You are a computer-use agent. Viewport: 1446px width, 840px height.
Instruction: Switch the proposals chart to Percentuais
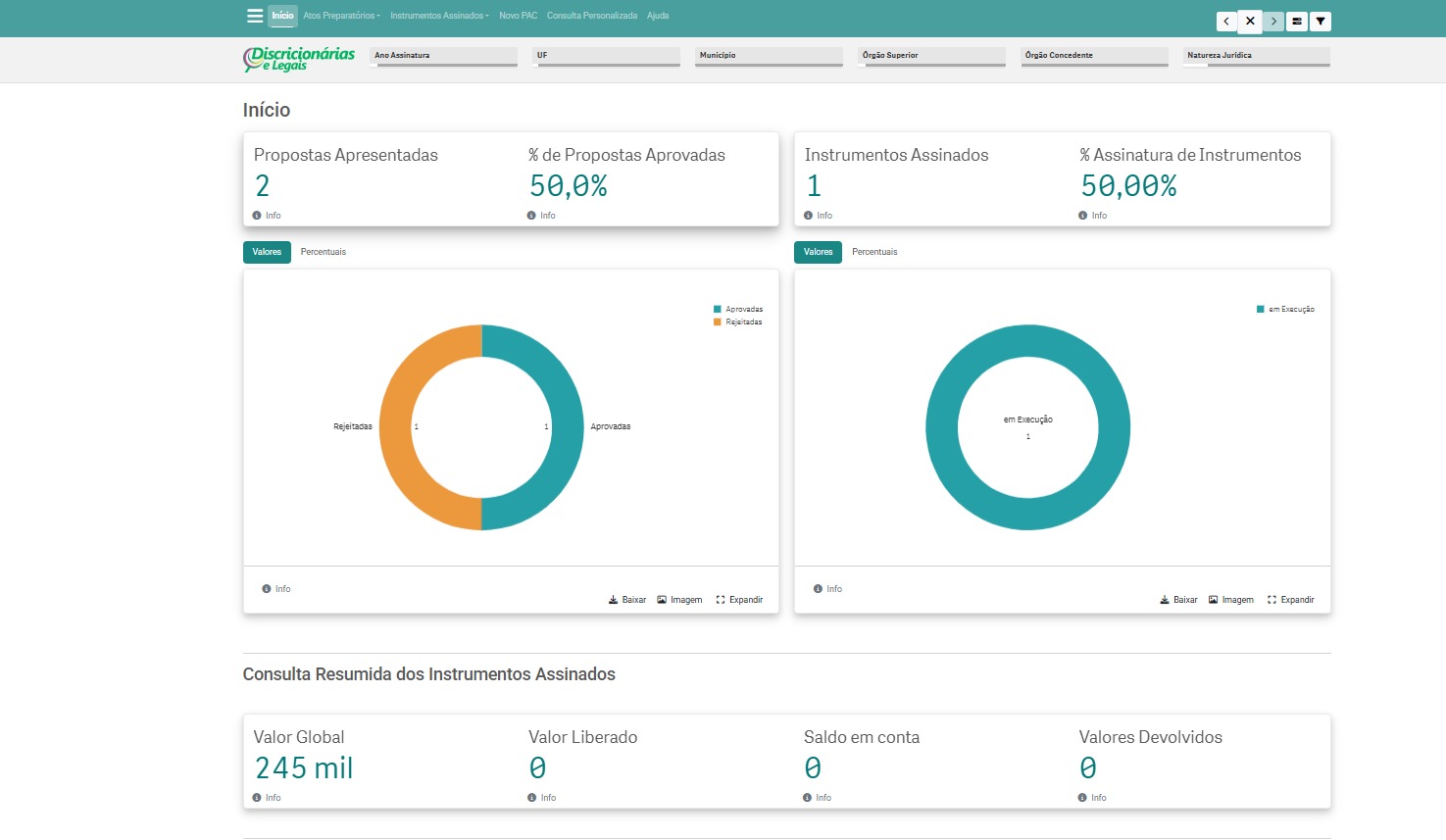(x=324, y=252)
